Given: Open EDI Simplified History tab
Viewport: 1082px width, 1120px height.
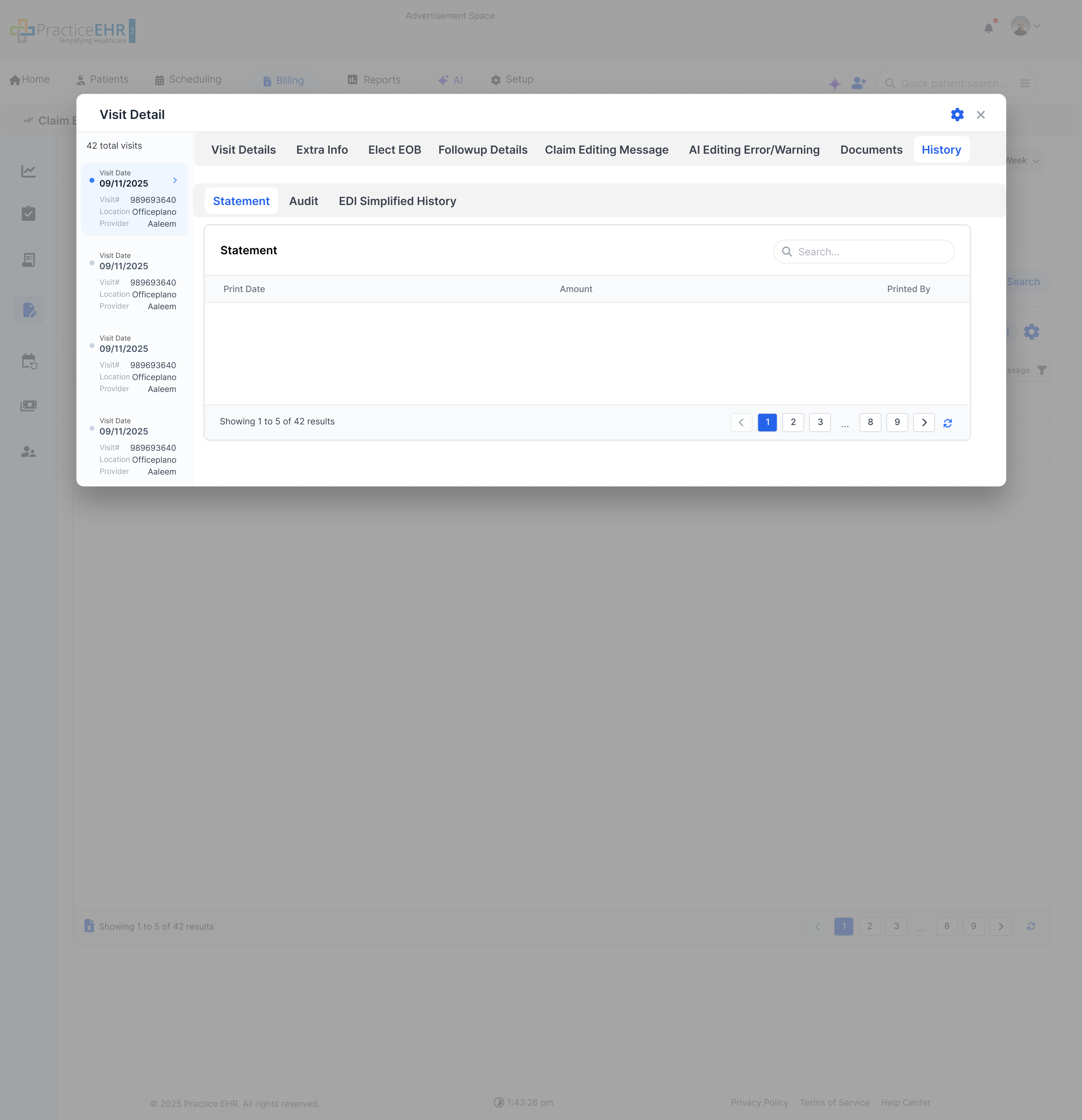Looking at the screenshot, I should [397, 201].
